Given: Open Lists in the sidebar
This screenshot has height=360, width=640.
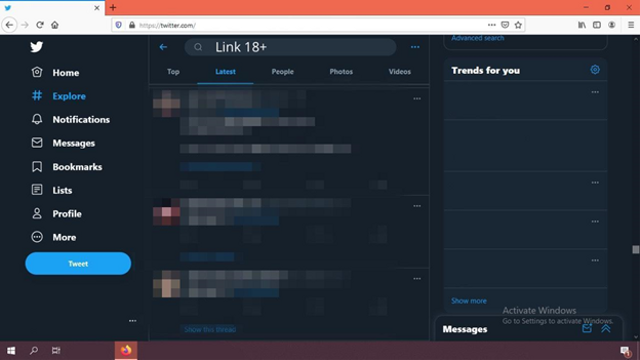Looking at the screenshot, I should [52, 190].
